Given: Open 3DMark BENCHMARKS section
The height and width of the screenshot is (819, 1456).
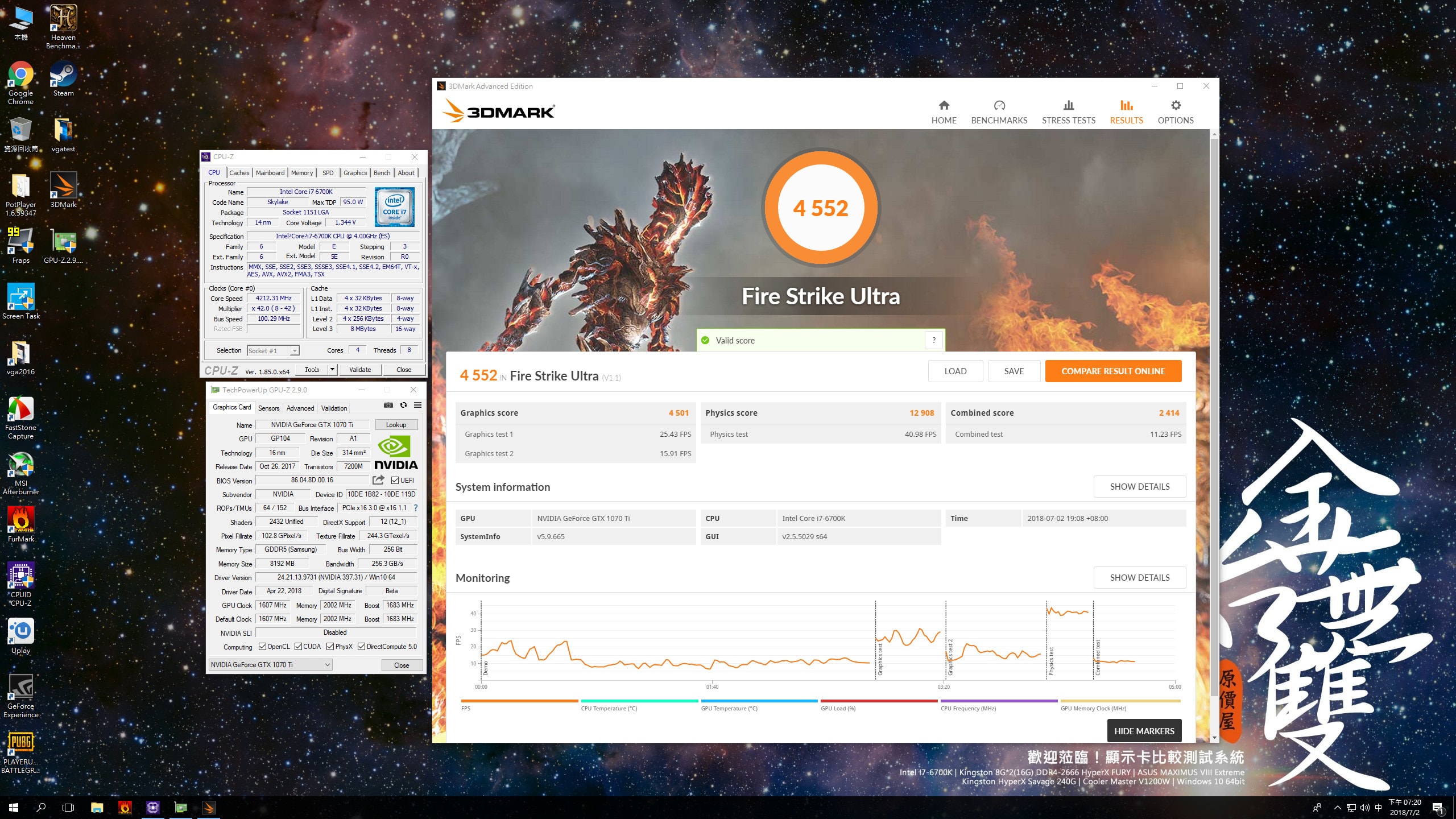Looking at the screenshot, I should coord(999,112).
